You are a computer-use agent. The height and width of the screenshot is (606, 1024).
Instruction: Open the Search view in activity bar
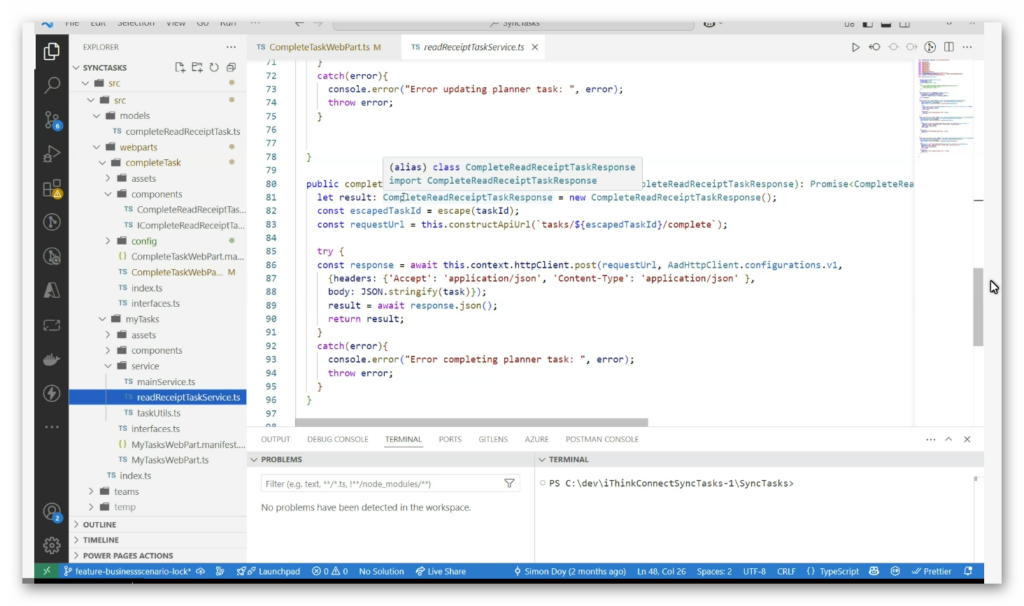click(52, 85)
